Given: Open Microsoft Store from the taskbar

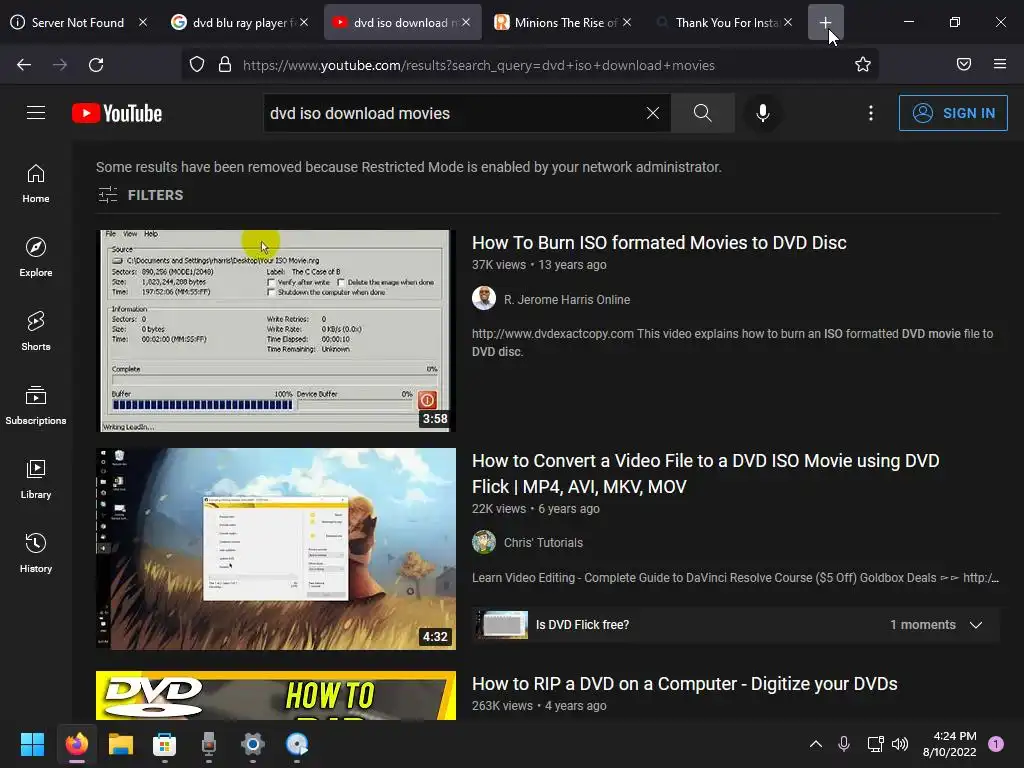Looking at the screenshot, I should (x=165, y=744).
